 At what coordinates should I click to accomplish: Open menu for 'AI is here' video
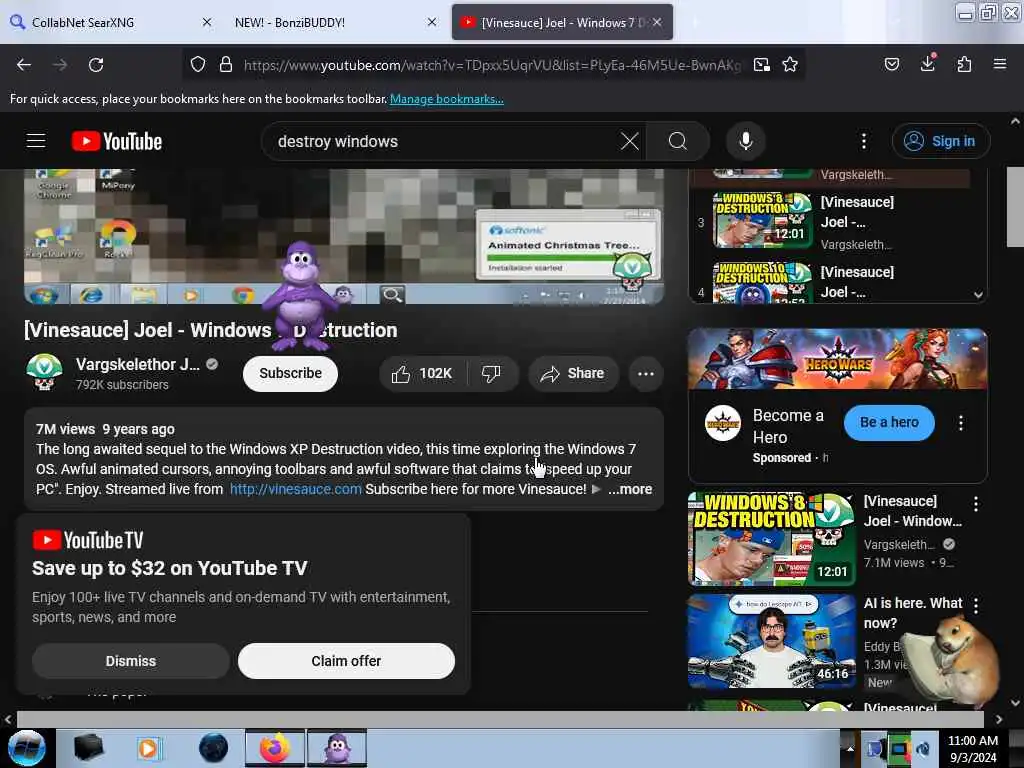coord(976,605)
